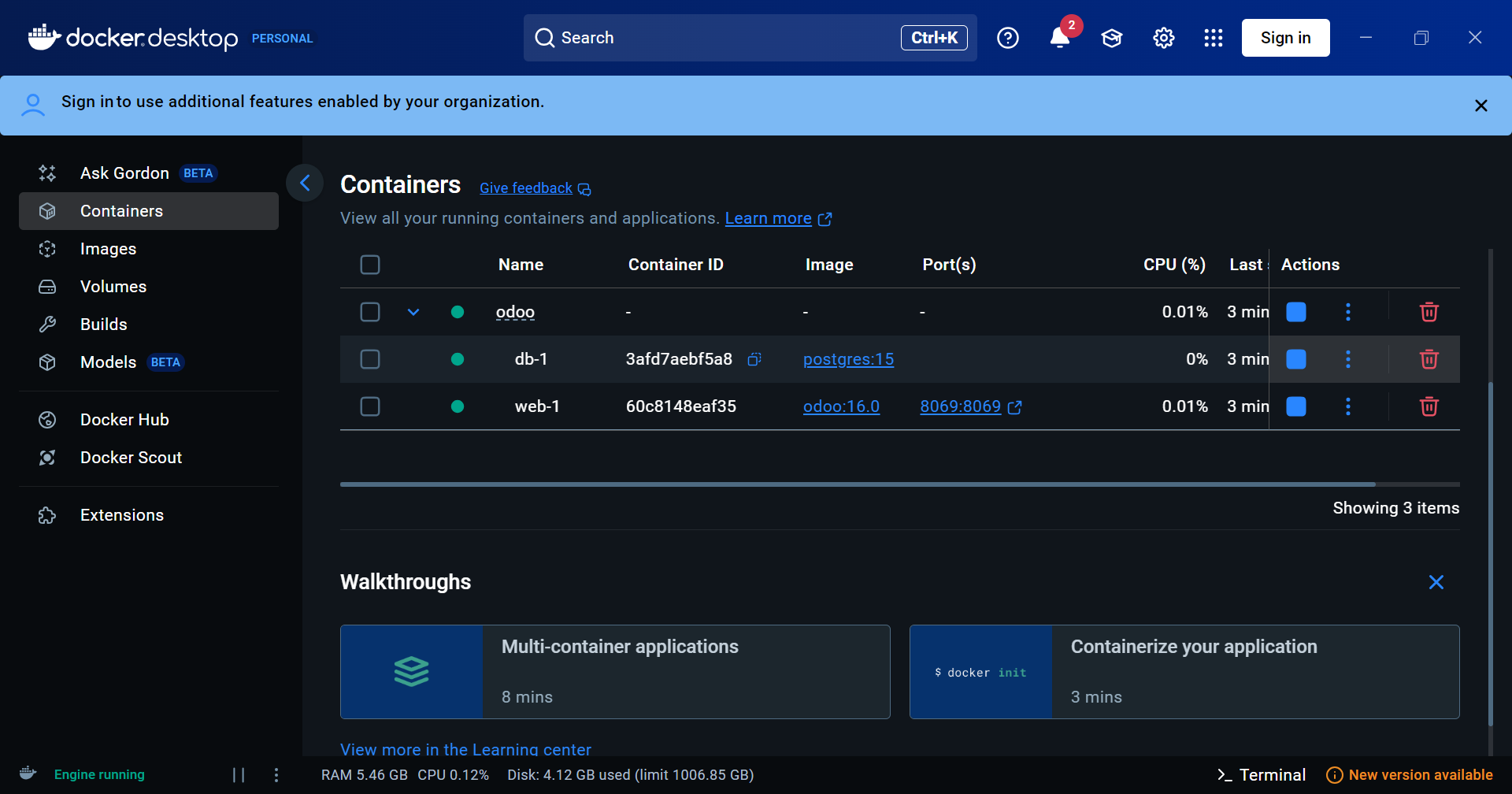Screen dimensions: 1512x794
Task: Click the Docker Desktop logo
Action: point(132,38)
